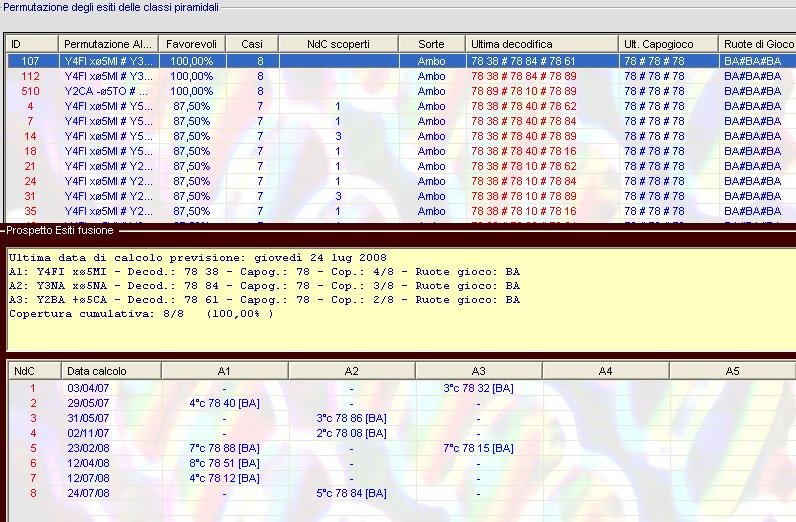Click result 7°c 78 88 [BA]
This screenshot has width=796, height=522.
(224, 448)
